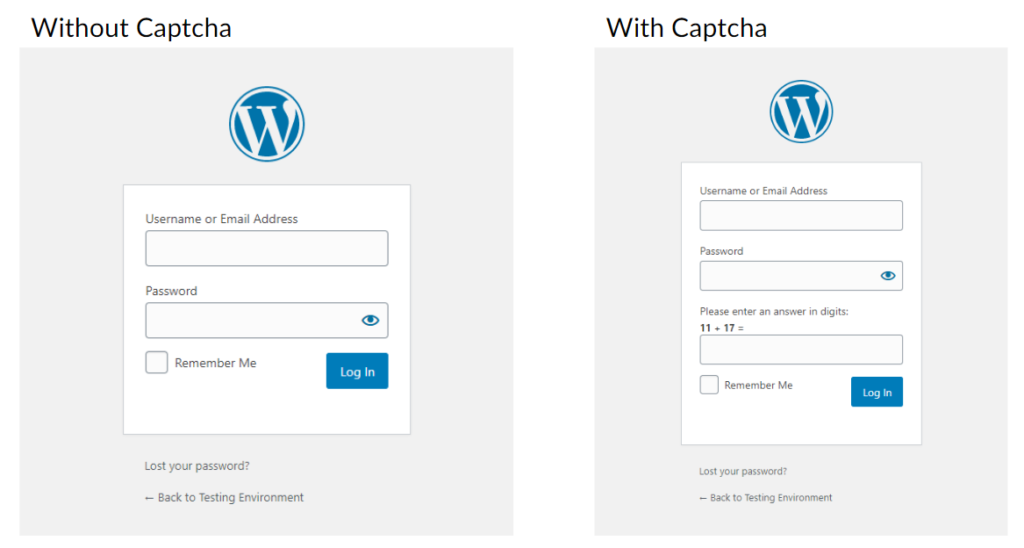Focus Username or Email field, Without Captcha form

[x=266, y=248]
